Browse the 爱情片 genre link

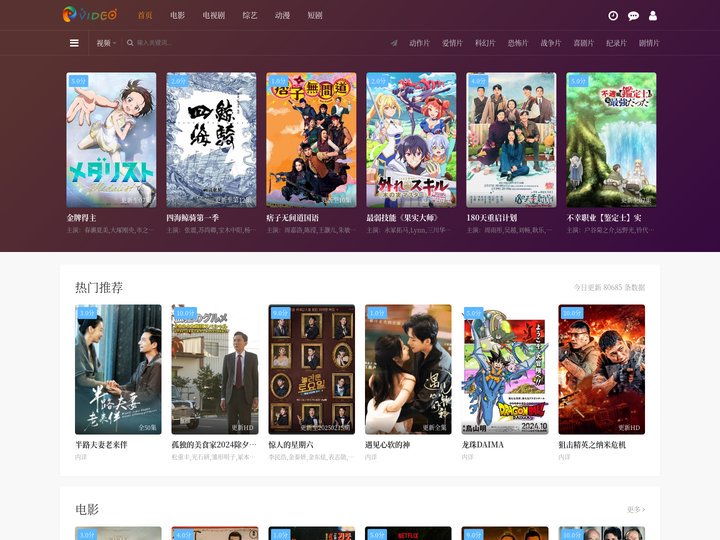(452, 43)
